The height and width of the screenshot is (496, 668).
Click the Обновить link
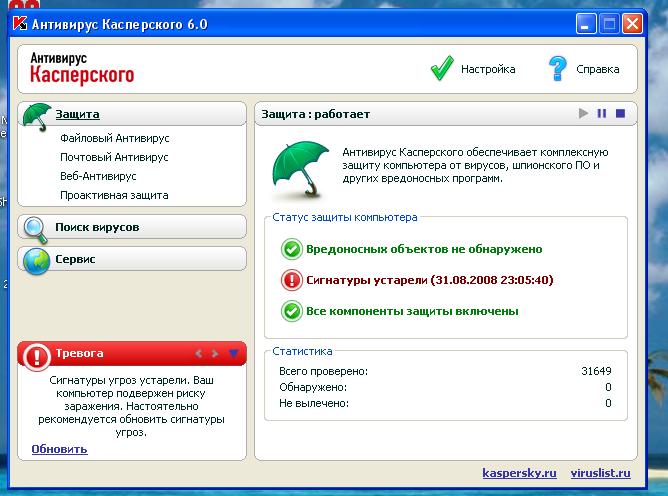tap(60, 449)
